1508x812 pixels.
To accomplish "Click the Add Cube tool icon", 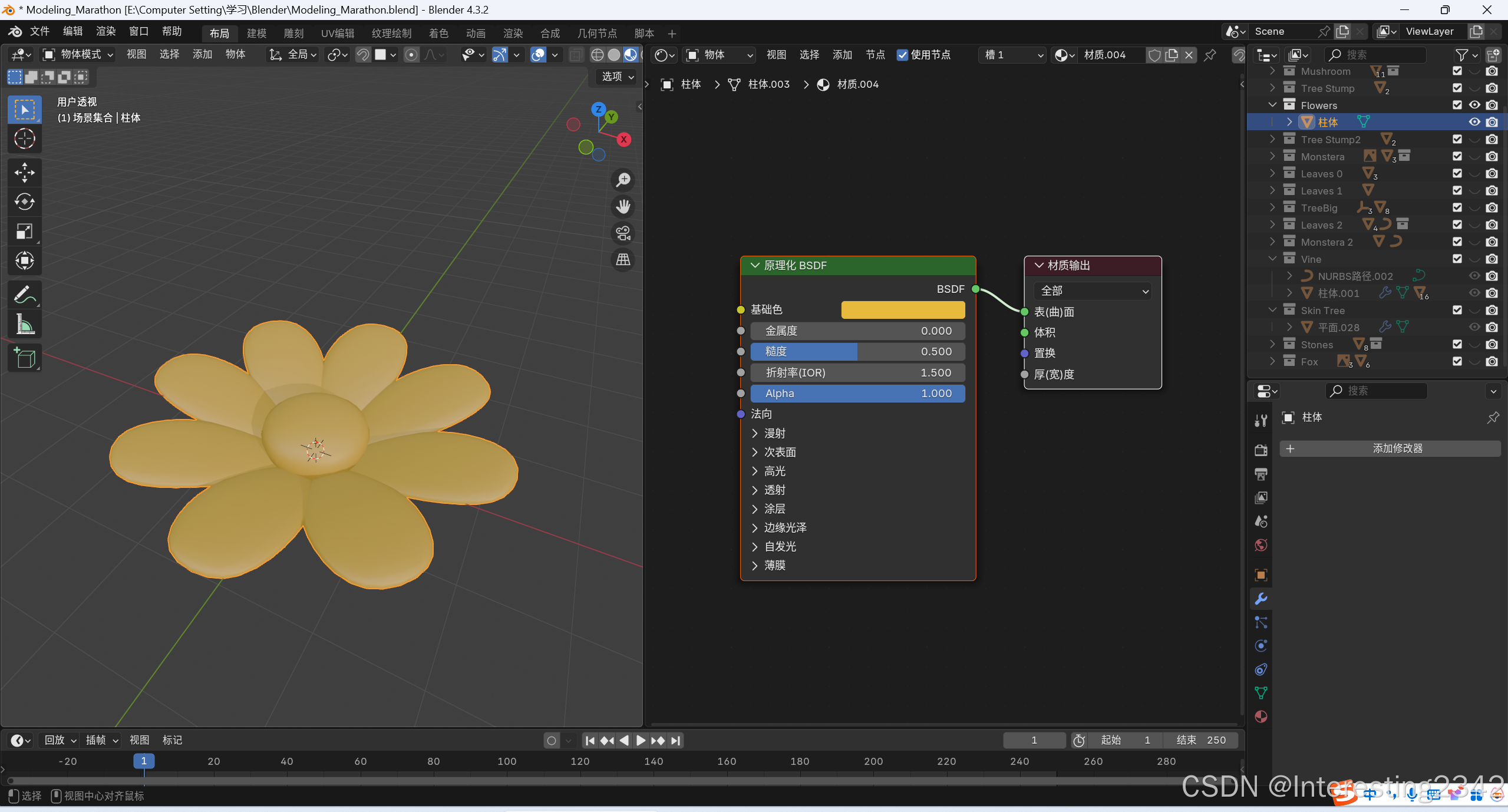I will tap(24, 358).
